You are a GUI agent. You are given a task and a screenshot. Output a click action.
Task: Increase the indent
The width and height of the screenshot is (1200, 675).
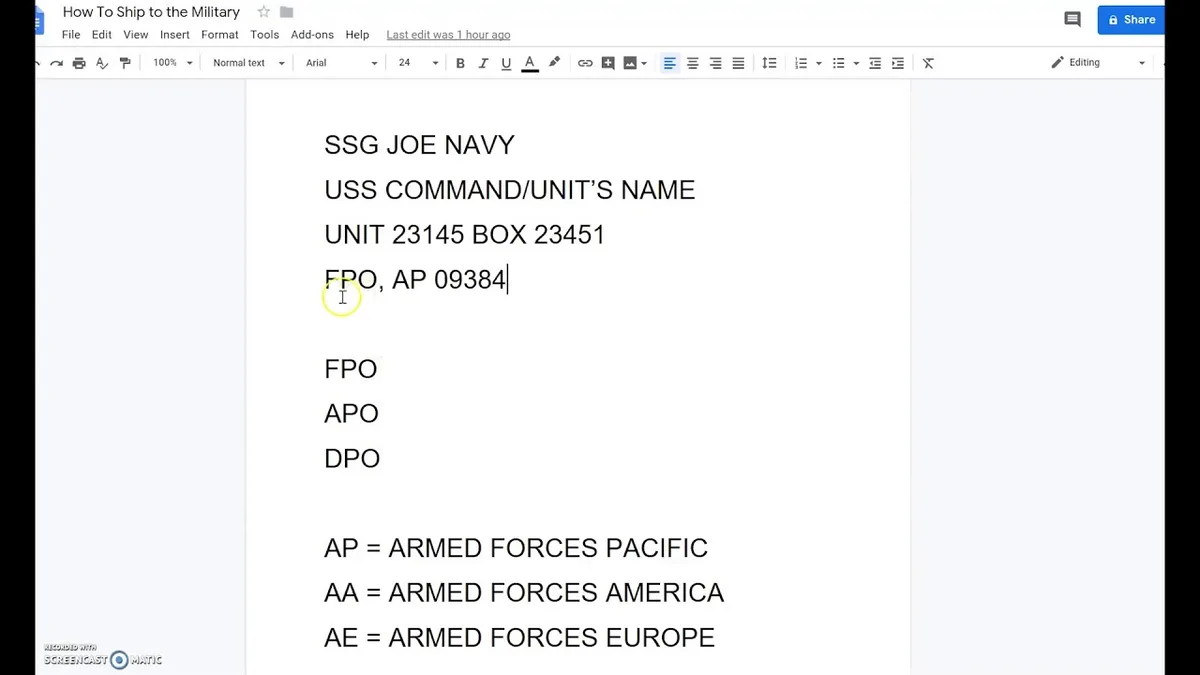(x=897, y=63)
